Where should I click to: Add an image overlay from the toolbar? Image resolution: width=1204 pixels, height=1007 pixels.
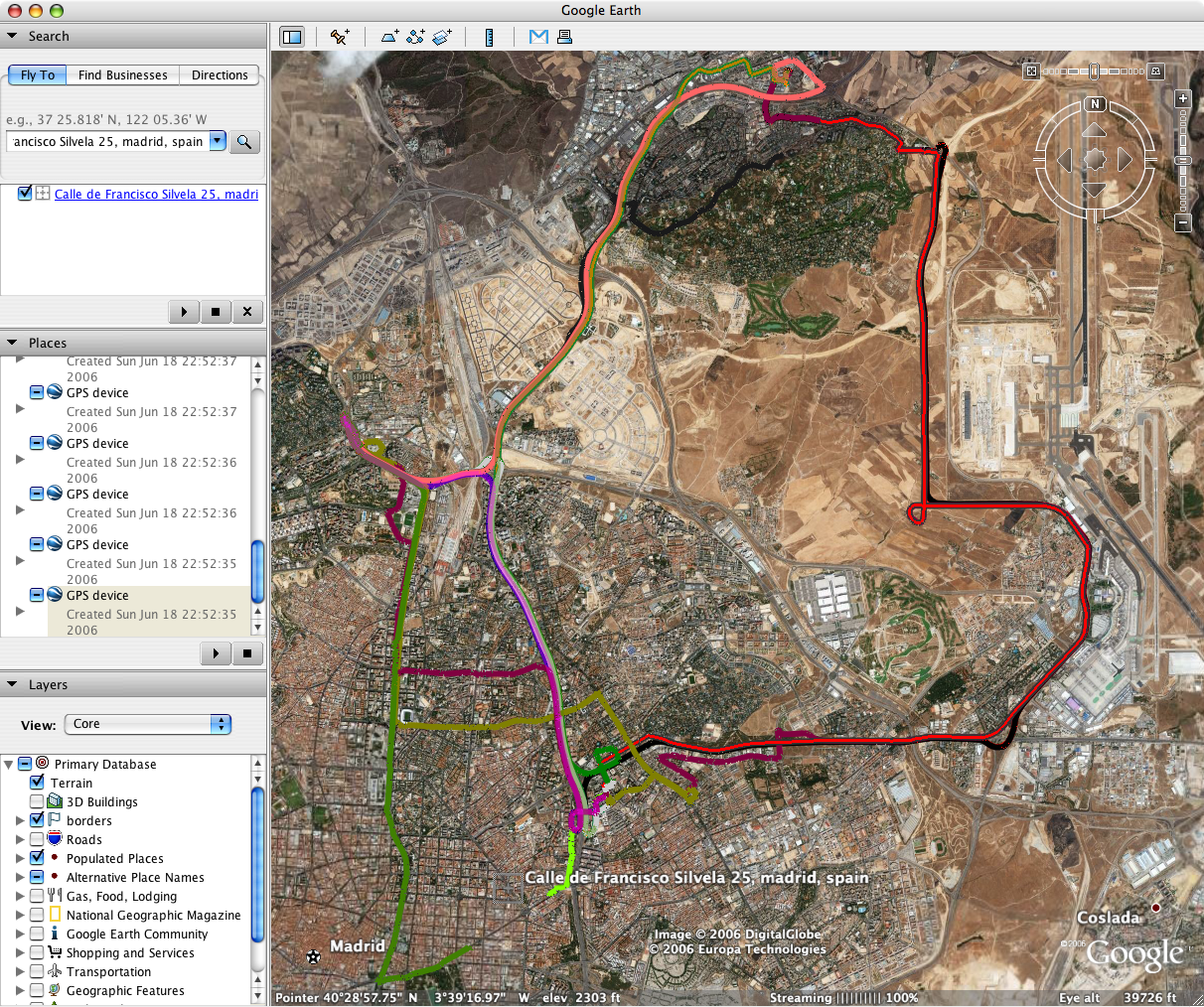(442, 37)
